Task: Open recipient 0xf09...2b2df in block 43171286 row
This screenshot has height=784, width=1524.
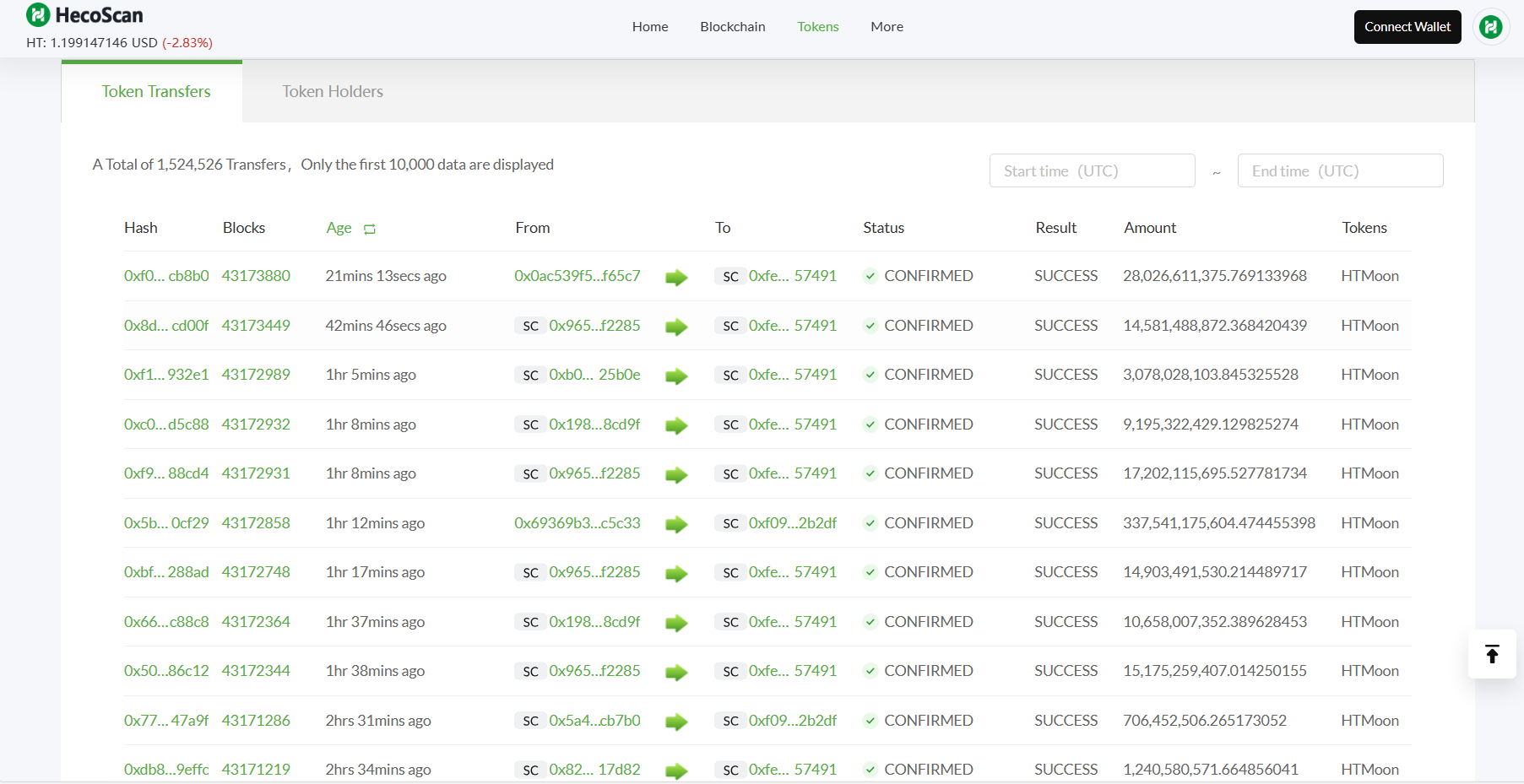Action: point(793,721)
